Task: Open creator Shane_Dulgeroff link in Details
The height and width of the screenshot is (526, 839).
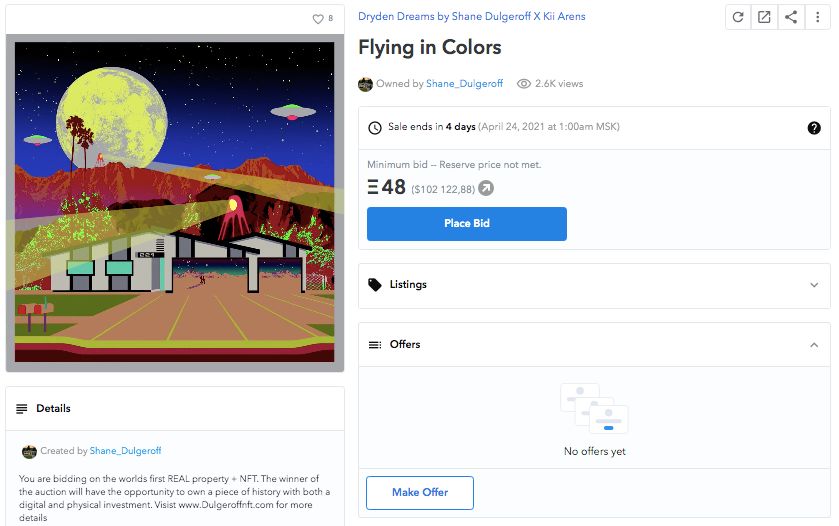Action: coord(125,451)
